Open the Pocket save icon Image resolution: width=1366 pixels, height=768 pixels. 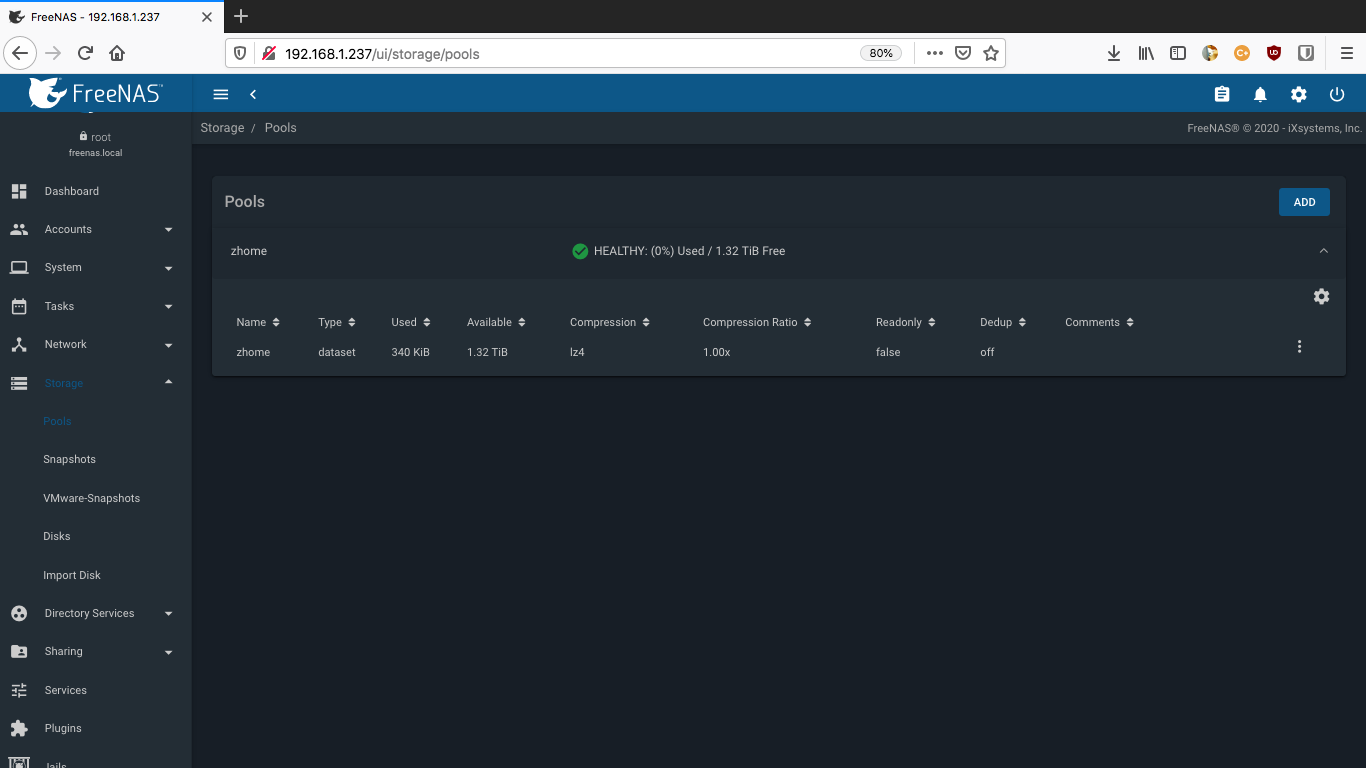963,53
